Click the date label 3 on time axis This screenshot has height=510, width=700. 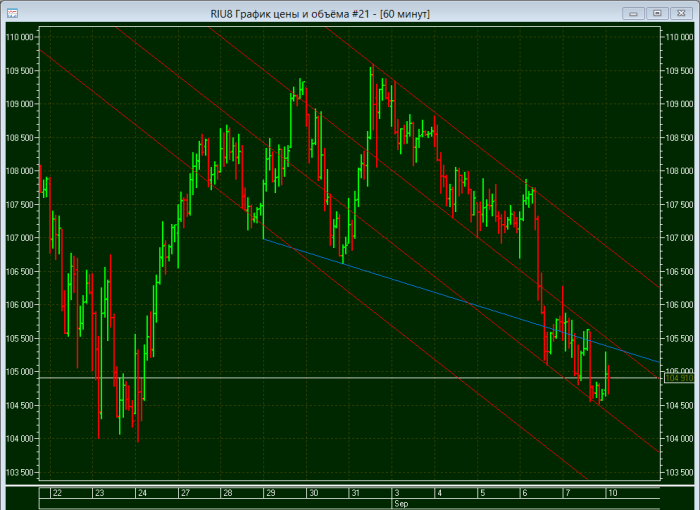[x=397, y=493]
